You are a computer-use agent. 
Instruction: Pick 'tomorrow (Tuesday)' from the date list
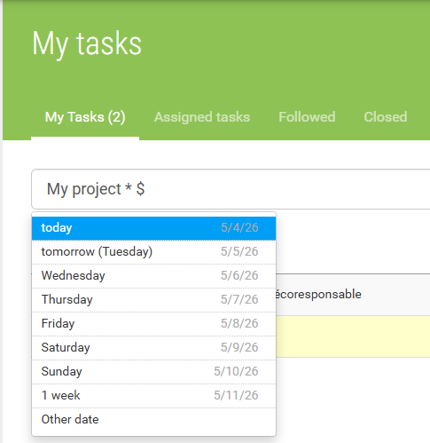click(x=154, y=252)
